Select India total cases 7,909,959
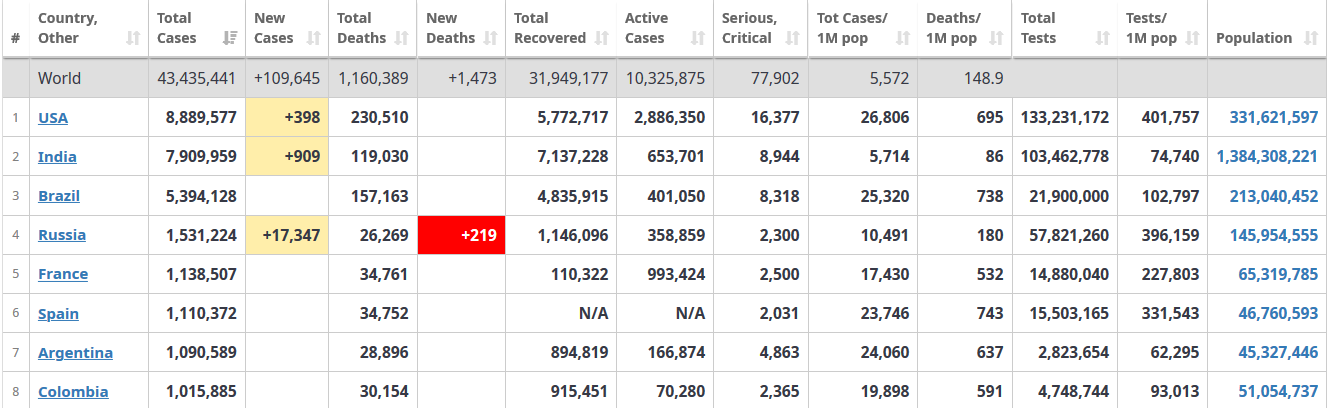This screenshot has height=408, width=1327. (201, 156)
